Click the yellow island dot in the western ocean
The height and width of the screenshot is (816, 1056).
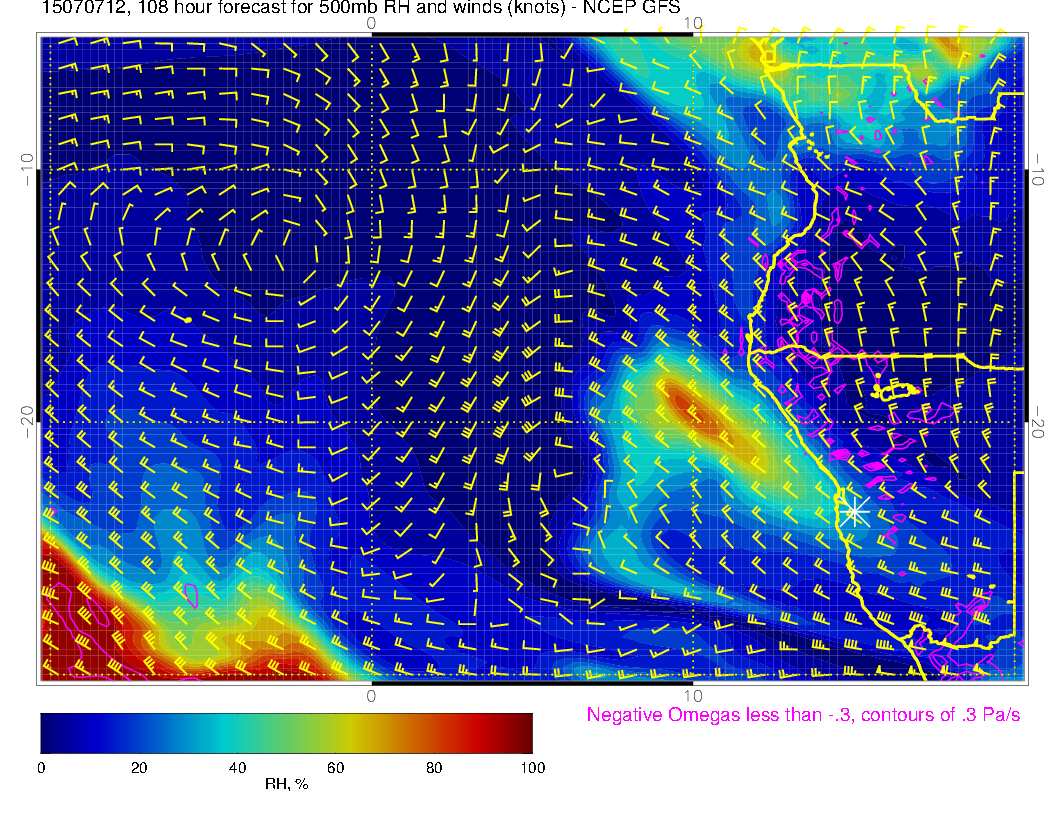(188, 319)
